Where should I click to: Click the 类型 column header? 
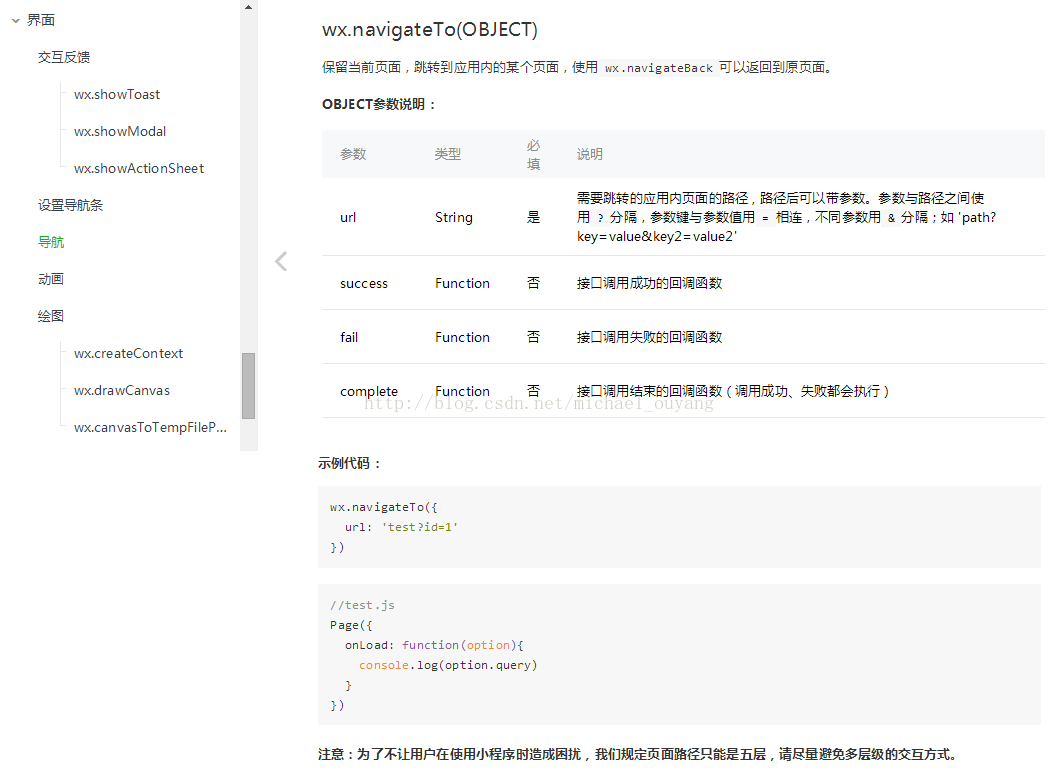coord(448,154)
